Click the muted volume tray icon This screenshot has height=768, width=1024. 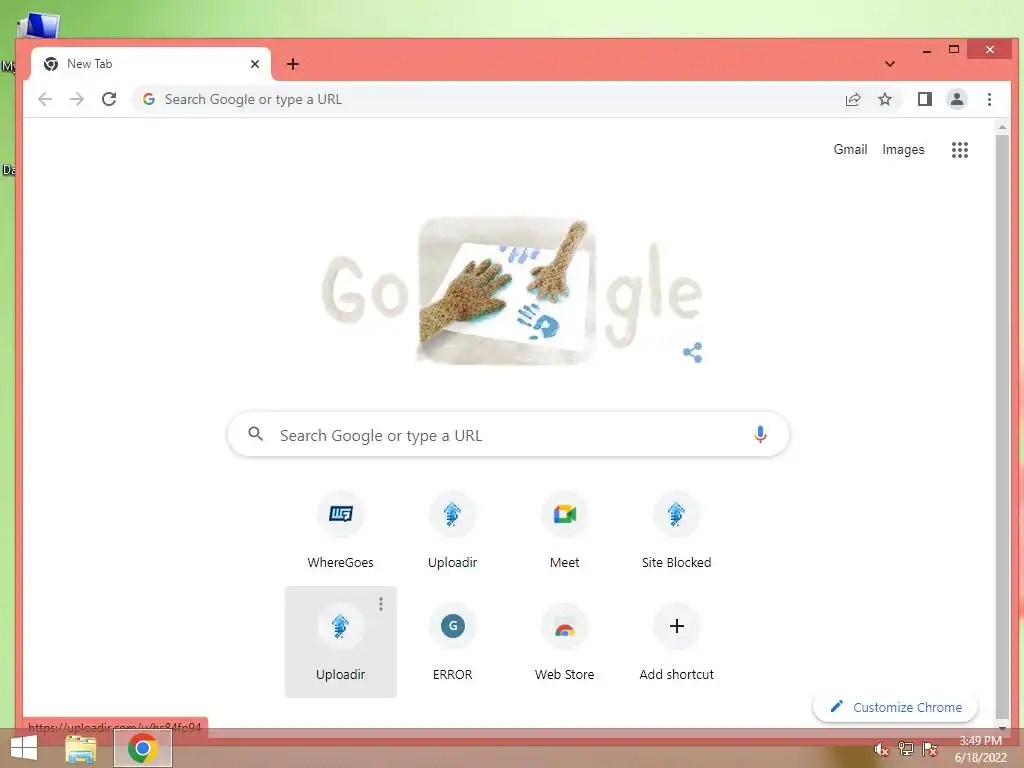point(881,749)
